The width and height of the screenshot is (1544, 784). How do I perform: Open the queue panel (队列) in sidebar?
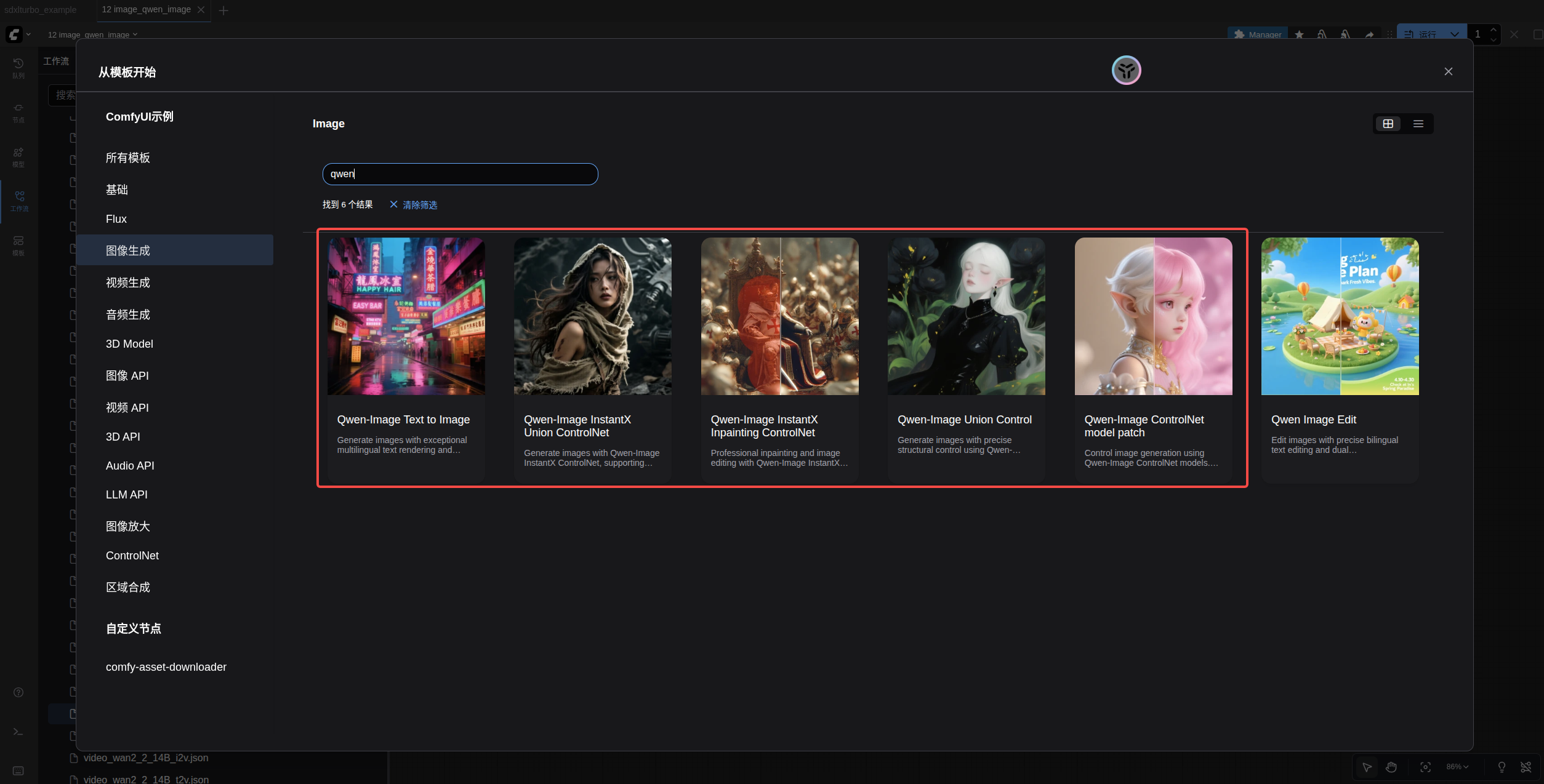[18, 68]
